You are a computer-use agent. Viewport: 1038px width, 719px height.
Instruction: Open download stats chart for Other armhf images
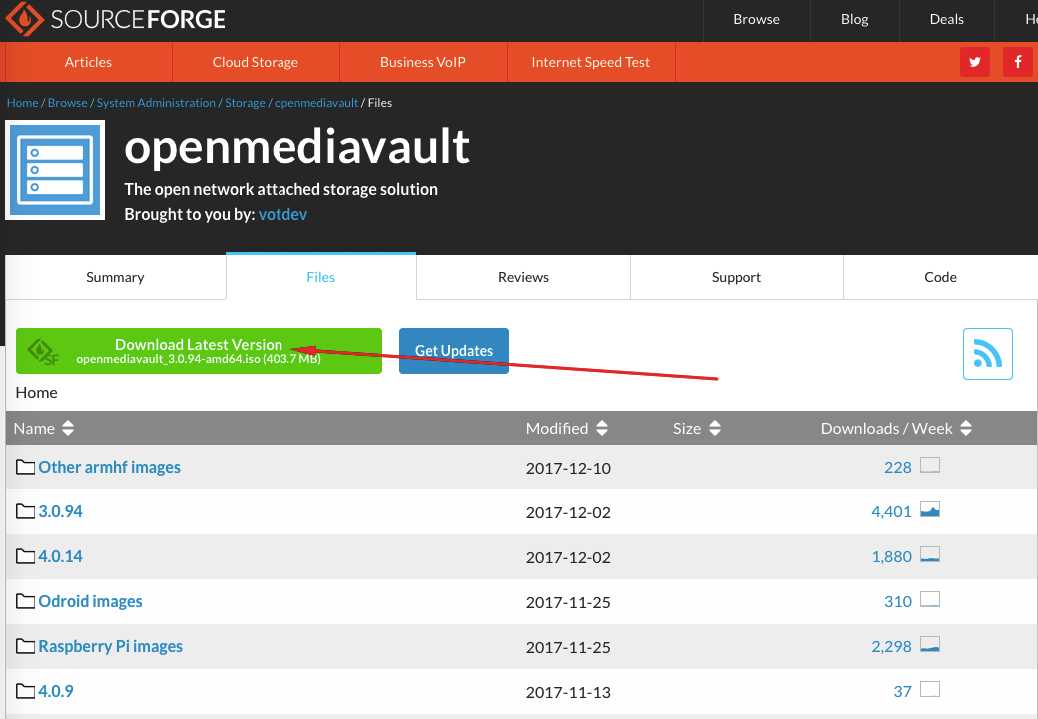[x=930, y=465]
